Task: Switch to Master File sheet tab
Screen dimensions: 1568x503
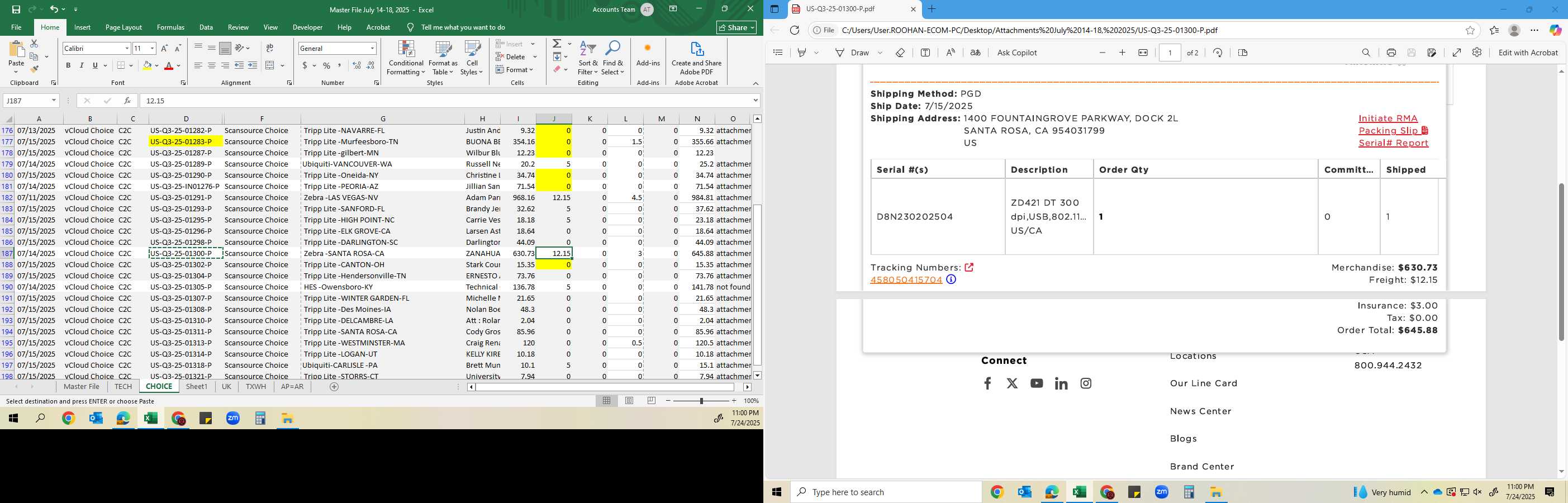Action: (x=82, y=387)
